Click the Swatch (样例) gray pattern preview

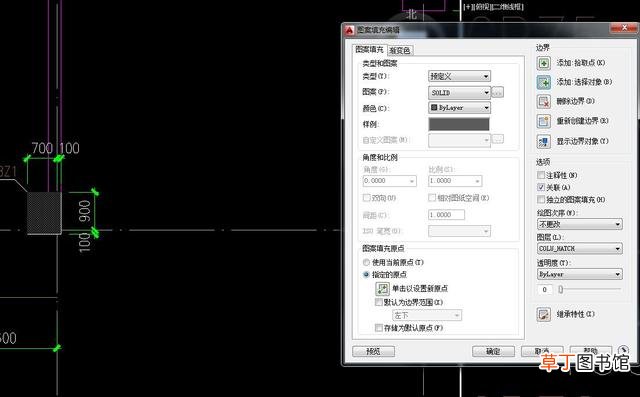459,124
